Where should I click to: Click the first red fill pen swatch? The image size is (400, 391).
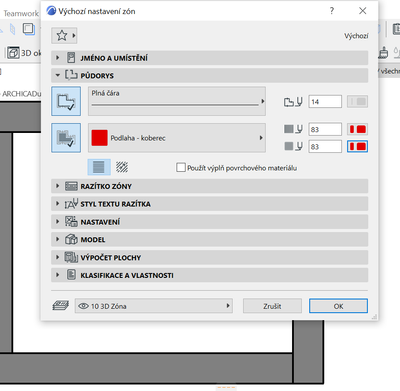pos(357,129)
